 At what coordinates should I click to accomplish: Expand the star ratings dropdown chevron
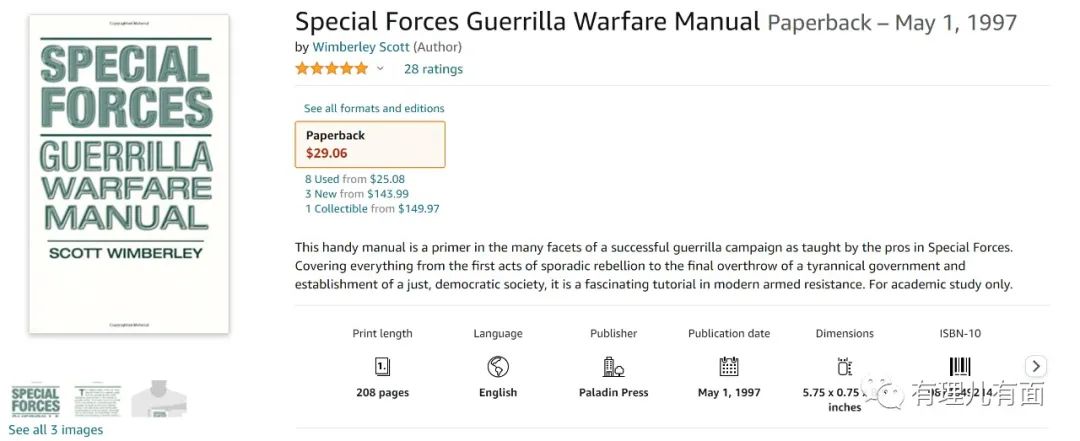point(380,69)
